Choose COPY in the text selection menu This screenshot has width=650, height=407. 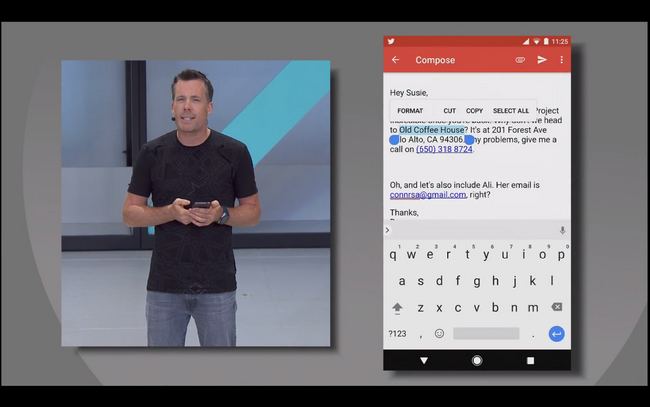tap(474, 111)
